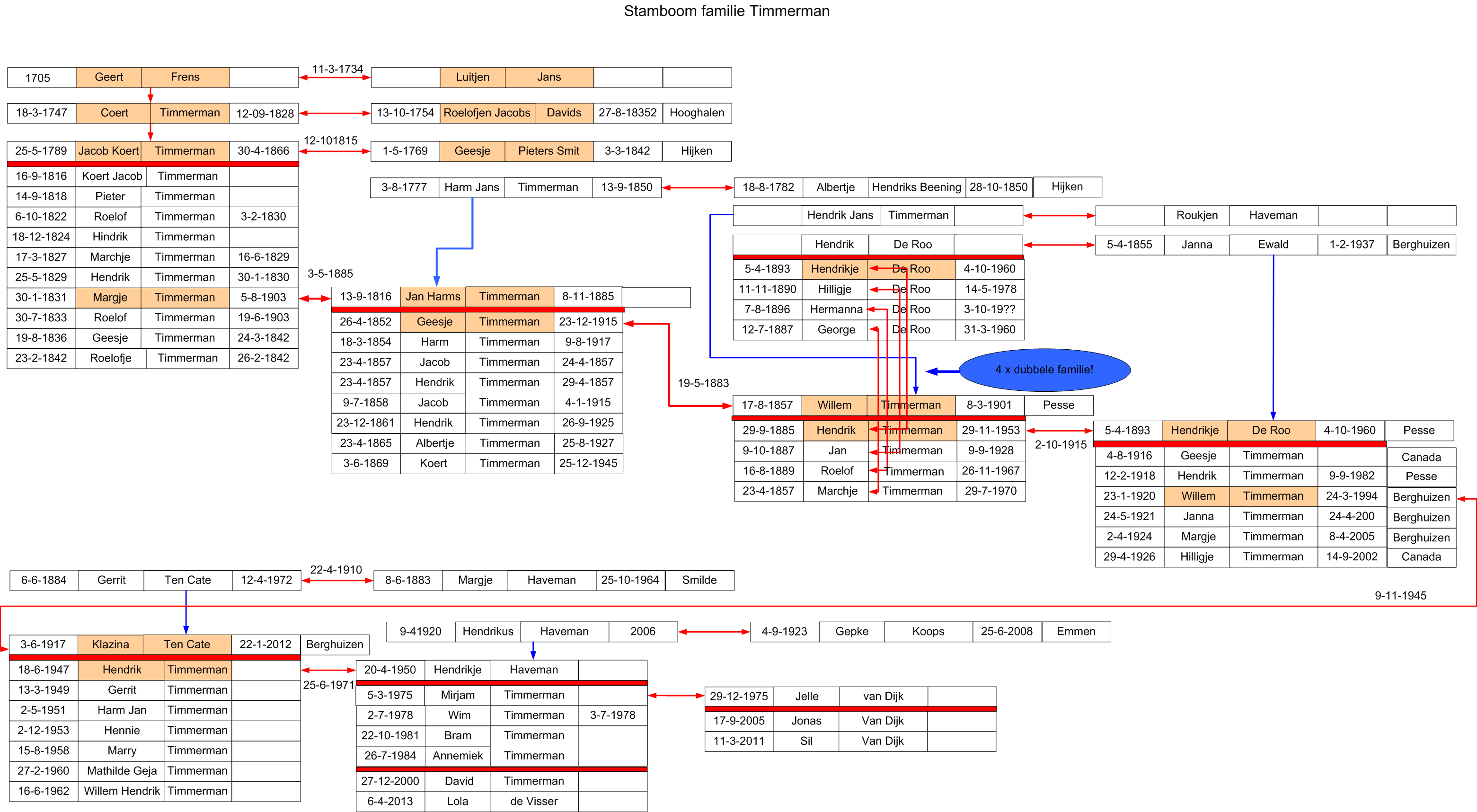Click the 'Jan Harms' orange cell
The width and height of the screenshot is (1477, 812).
(433, 297)
